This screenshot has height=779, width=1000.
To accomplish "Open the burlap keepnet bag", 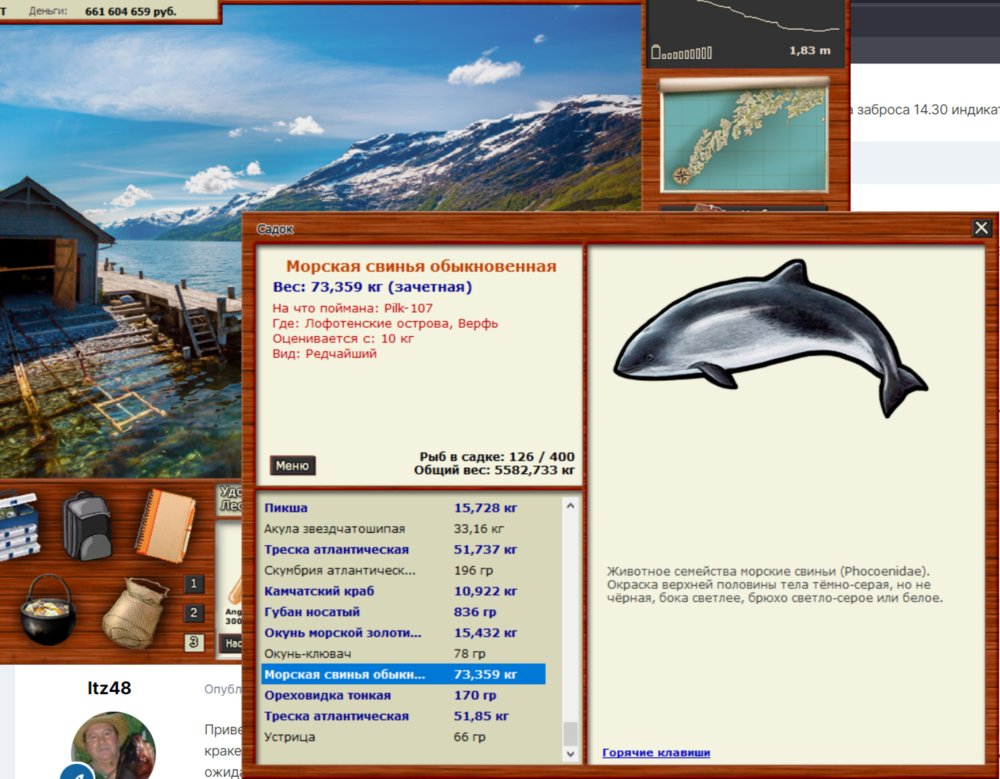I will [135, 612].
